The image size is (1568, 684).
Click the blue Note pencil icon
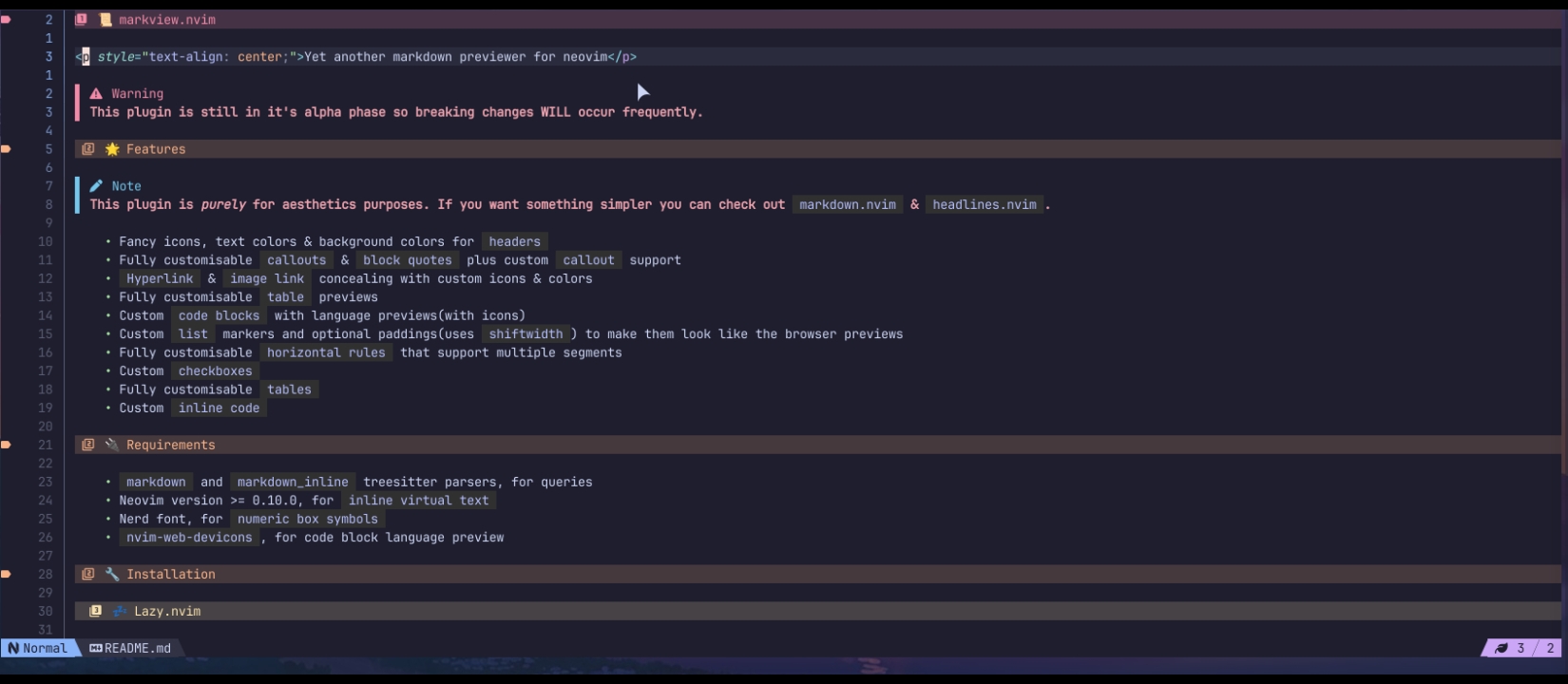coord(96,186)
